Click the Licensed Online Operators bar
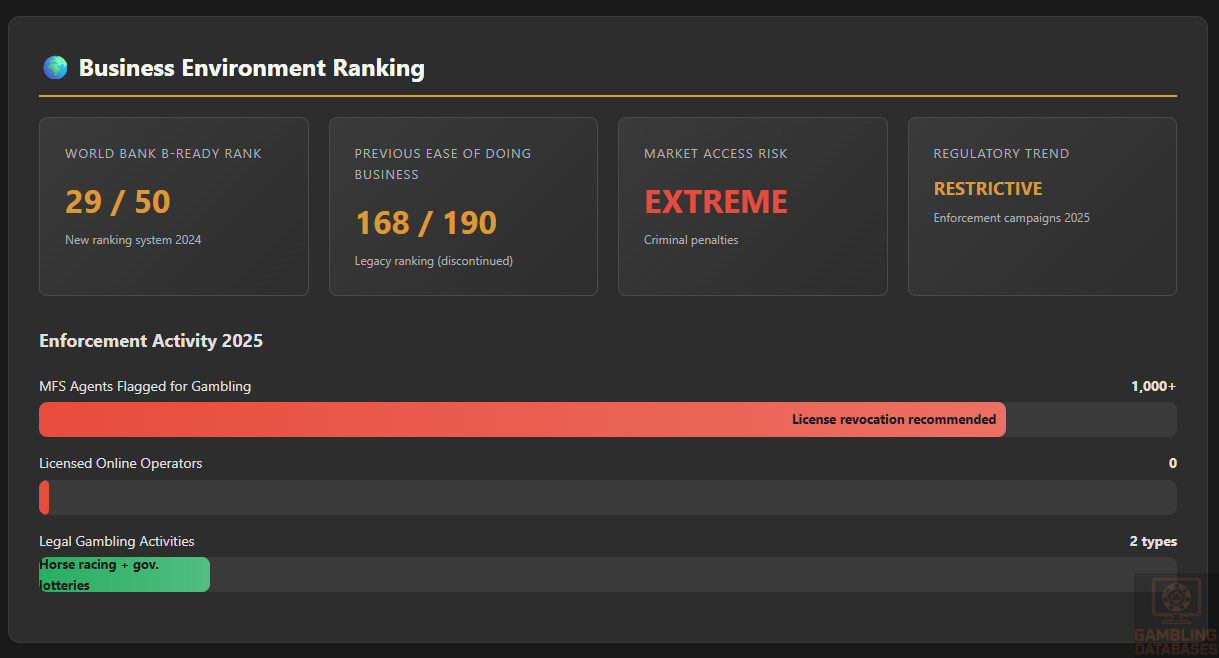Viewport: 1219px width, 658px height. [x=607, y=497]
